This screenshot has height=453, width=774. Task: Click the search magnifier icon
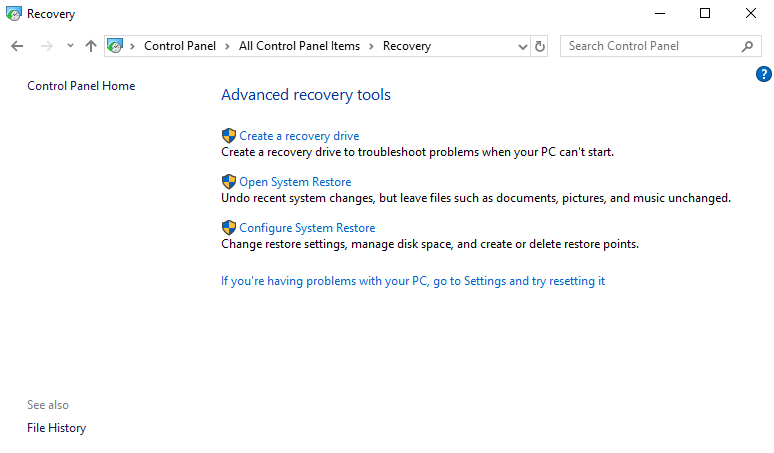click(x=747, y=46)
